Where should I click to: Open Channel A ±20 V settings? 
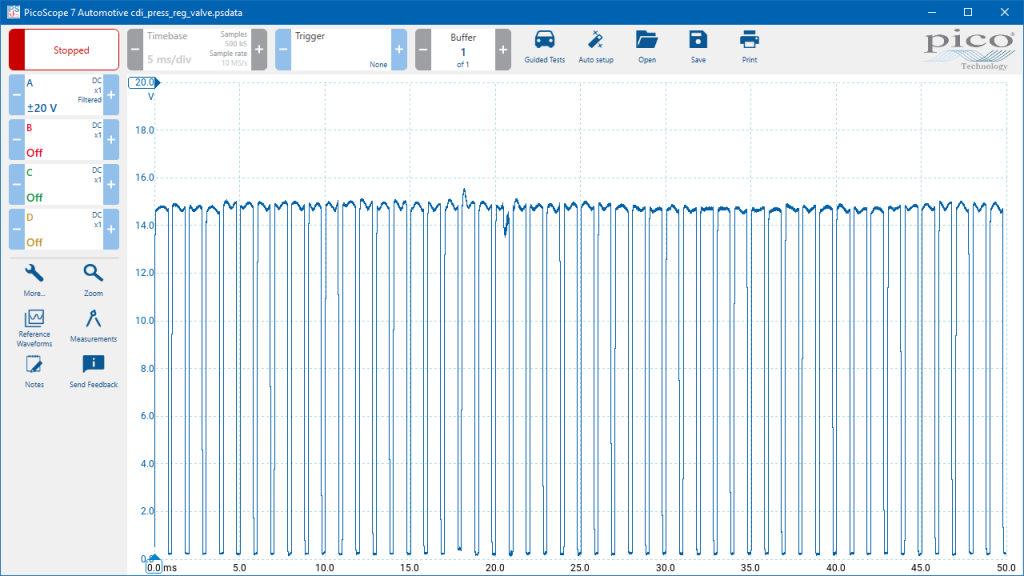pos(64,95)
